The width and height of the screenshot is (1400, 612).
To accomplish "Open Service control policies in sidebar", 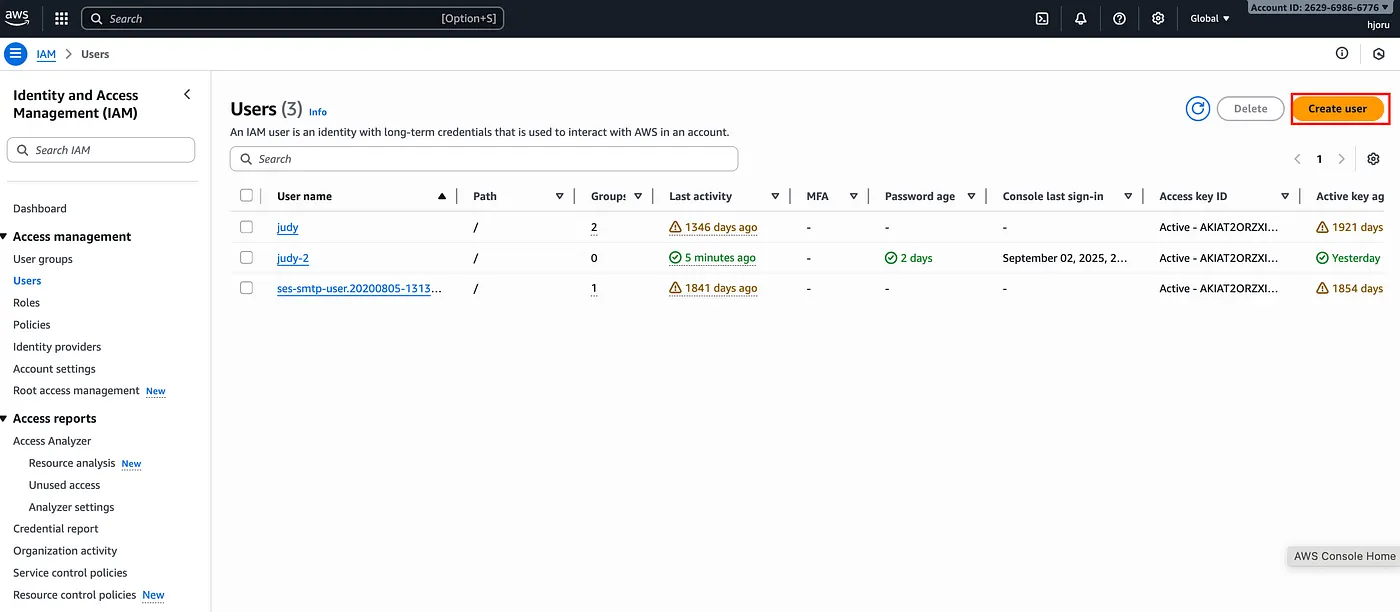I will tap(70, 573).
